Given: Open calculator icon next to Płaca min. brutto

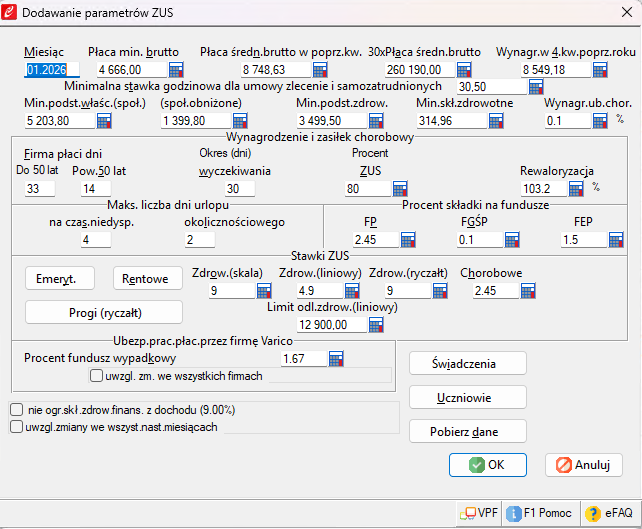Looking at the screenshot, I should (x=176, y=70).
